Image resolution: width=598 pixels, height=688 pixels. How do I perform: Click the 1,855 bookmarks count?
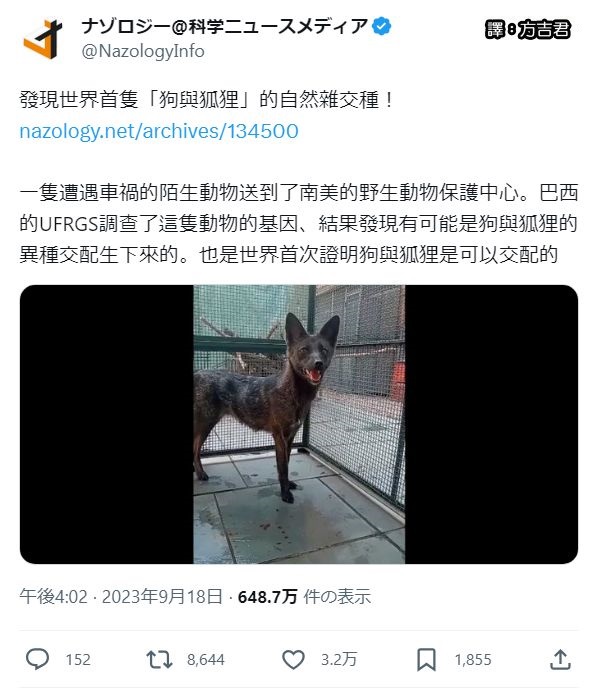473,659
